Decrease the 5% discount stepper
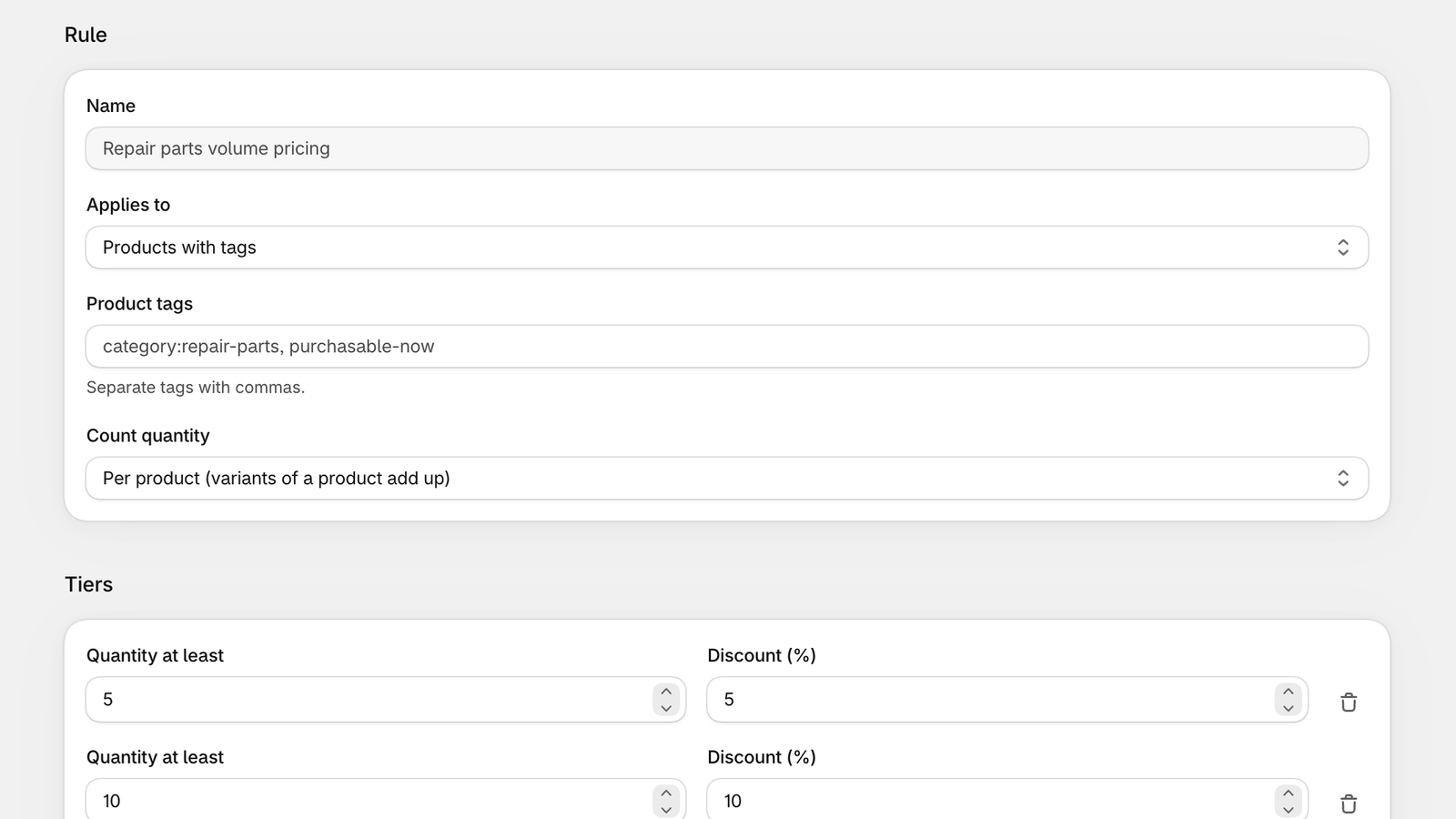This screenshot has height=819, width=1456. tap(1288, 708)
